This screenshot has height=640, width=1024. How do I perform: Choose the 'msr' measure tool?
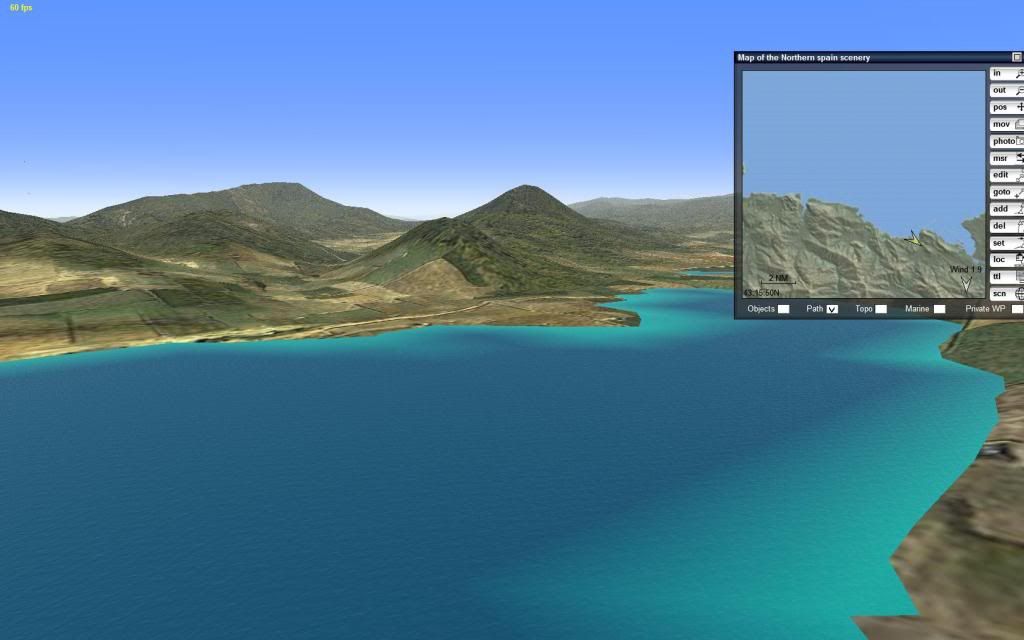tap(1007, 158)
